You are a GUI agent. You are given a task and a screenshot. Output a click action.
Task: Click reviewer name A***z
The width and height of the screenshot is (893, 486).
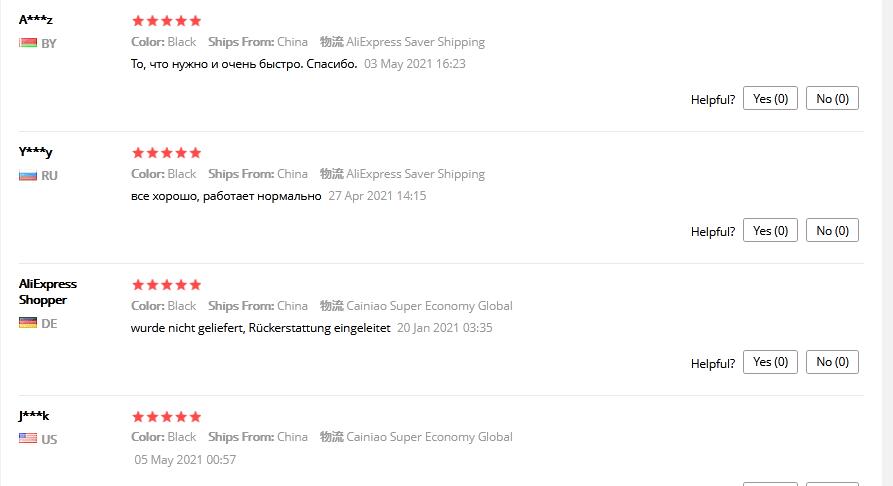(36, 20)
